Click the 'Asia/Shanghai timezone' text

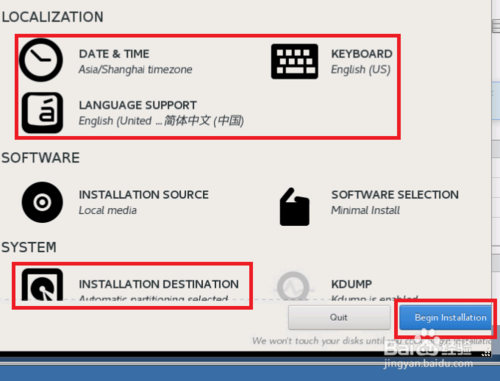[135, 69]
